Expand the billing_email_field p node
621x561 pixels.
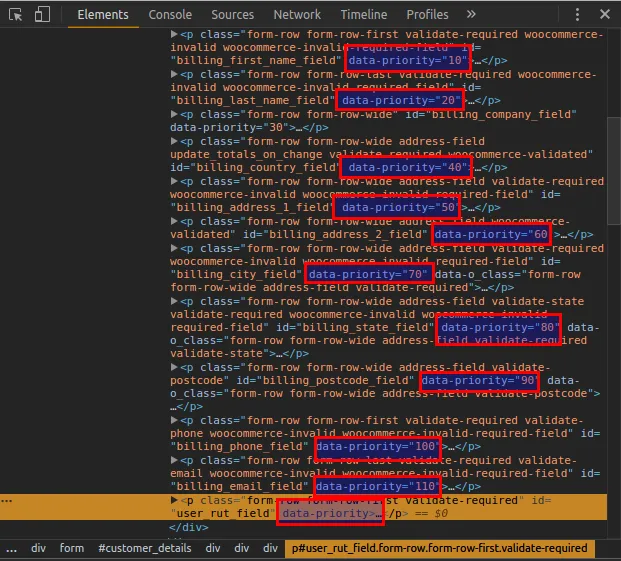(174, 460)
